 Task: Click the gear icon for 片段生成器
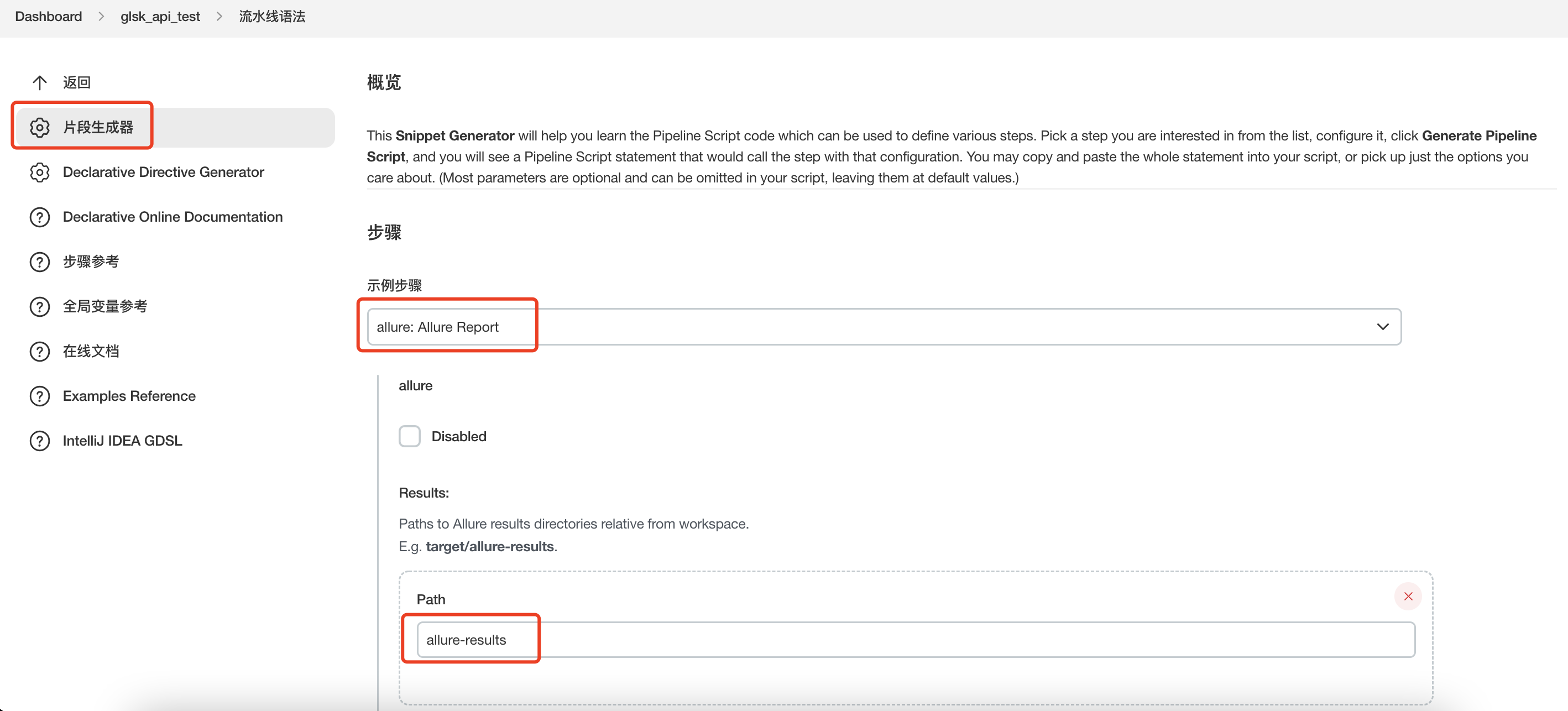(x=40, y=127)
